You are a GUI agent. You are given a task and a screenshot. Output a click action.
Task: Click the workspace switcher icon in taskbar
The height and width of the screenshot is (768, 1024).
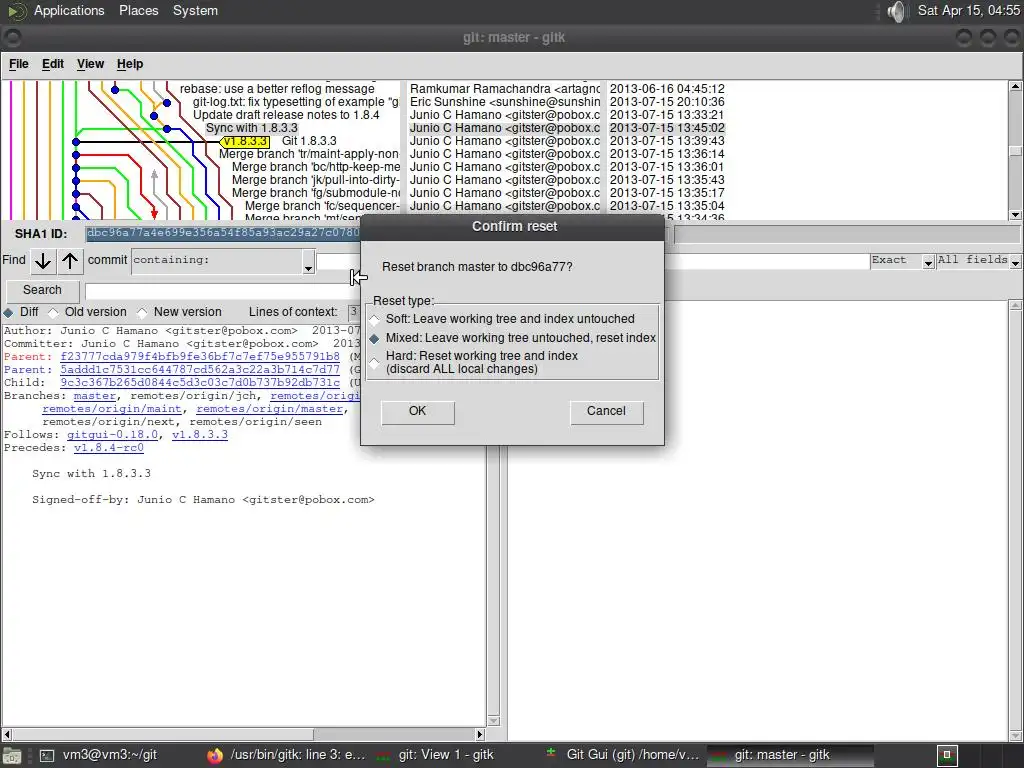click(947, 756)
